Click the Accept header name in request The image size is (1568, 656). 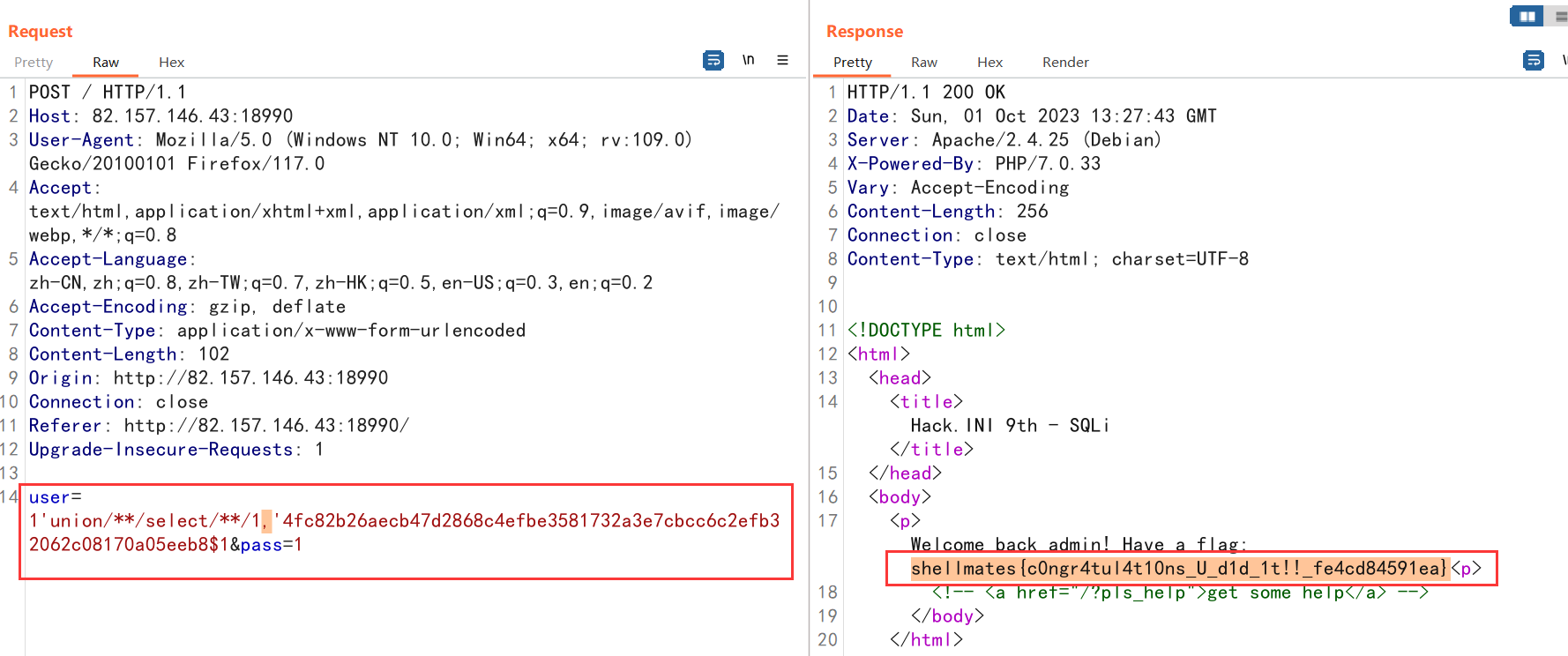point(60,188)
